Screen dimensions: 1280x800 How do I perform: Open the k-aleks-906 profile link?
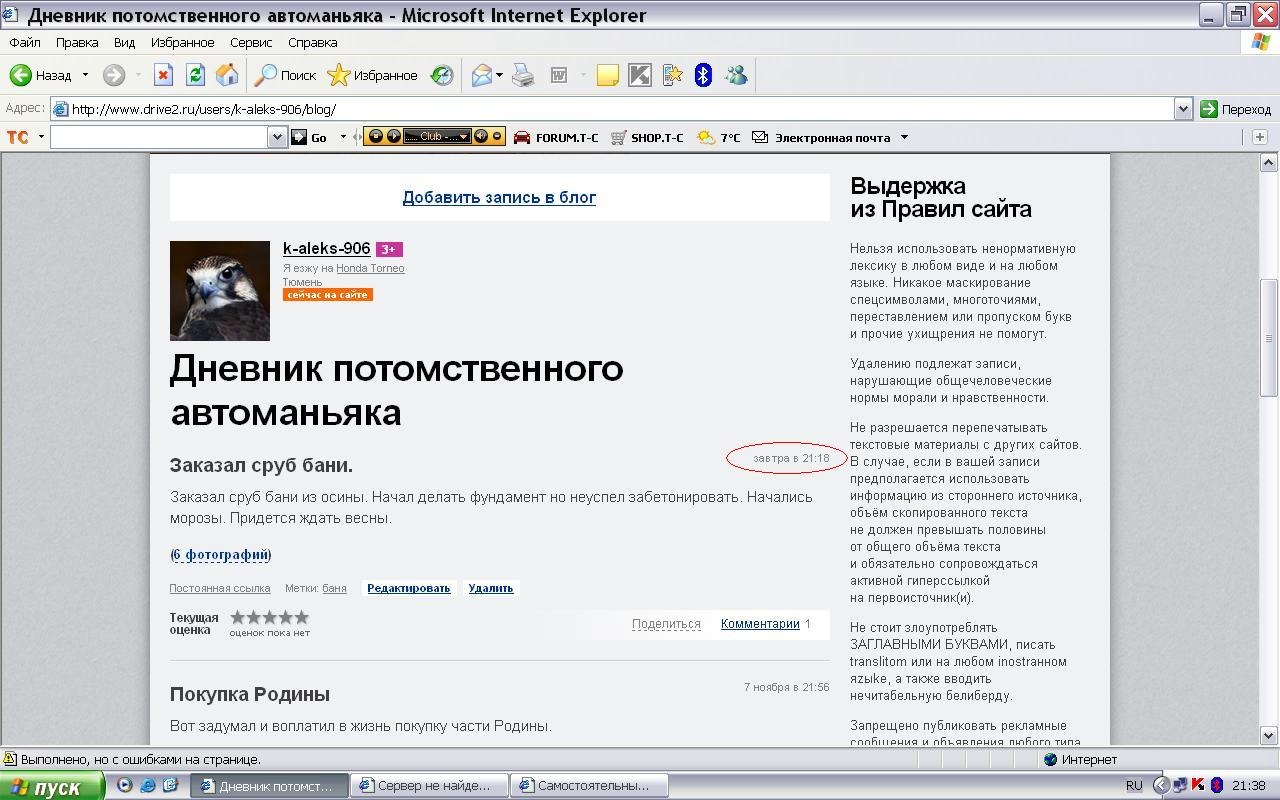[x=326, y=248]
